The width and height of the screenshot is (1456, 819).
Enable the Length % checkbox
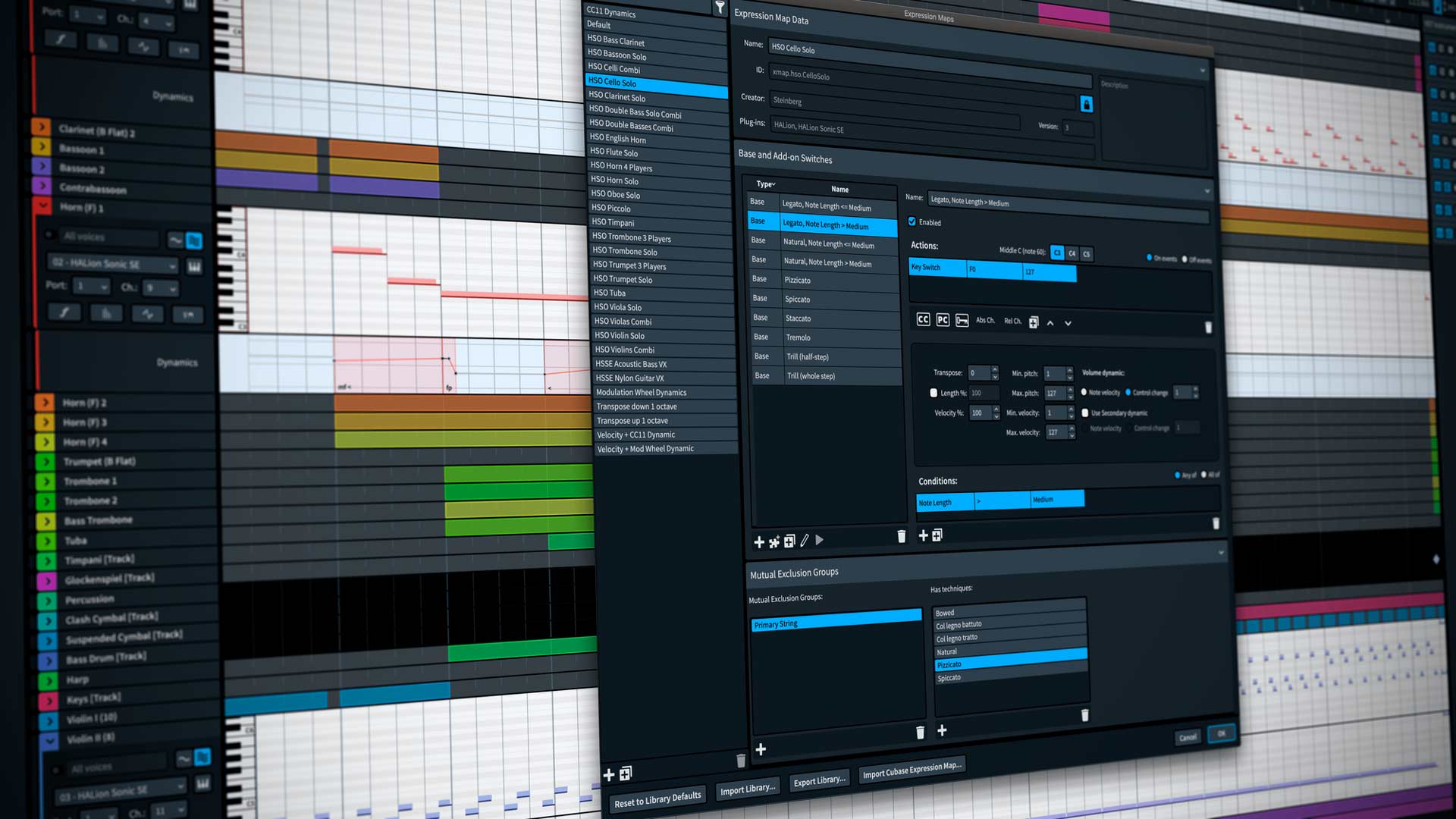click(x=934, y=393)
